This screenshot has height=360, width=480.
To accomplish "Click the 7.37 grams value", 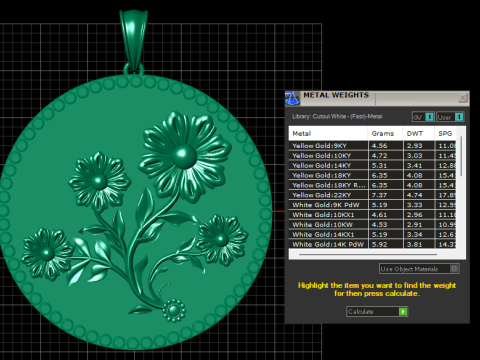I will pyautogui.click(x=379, y=195).
